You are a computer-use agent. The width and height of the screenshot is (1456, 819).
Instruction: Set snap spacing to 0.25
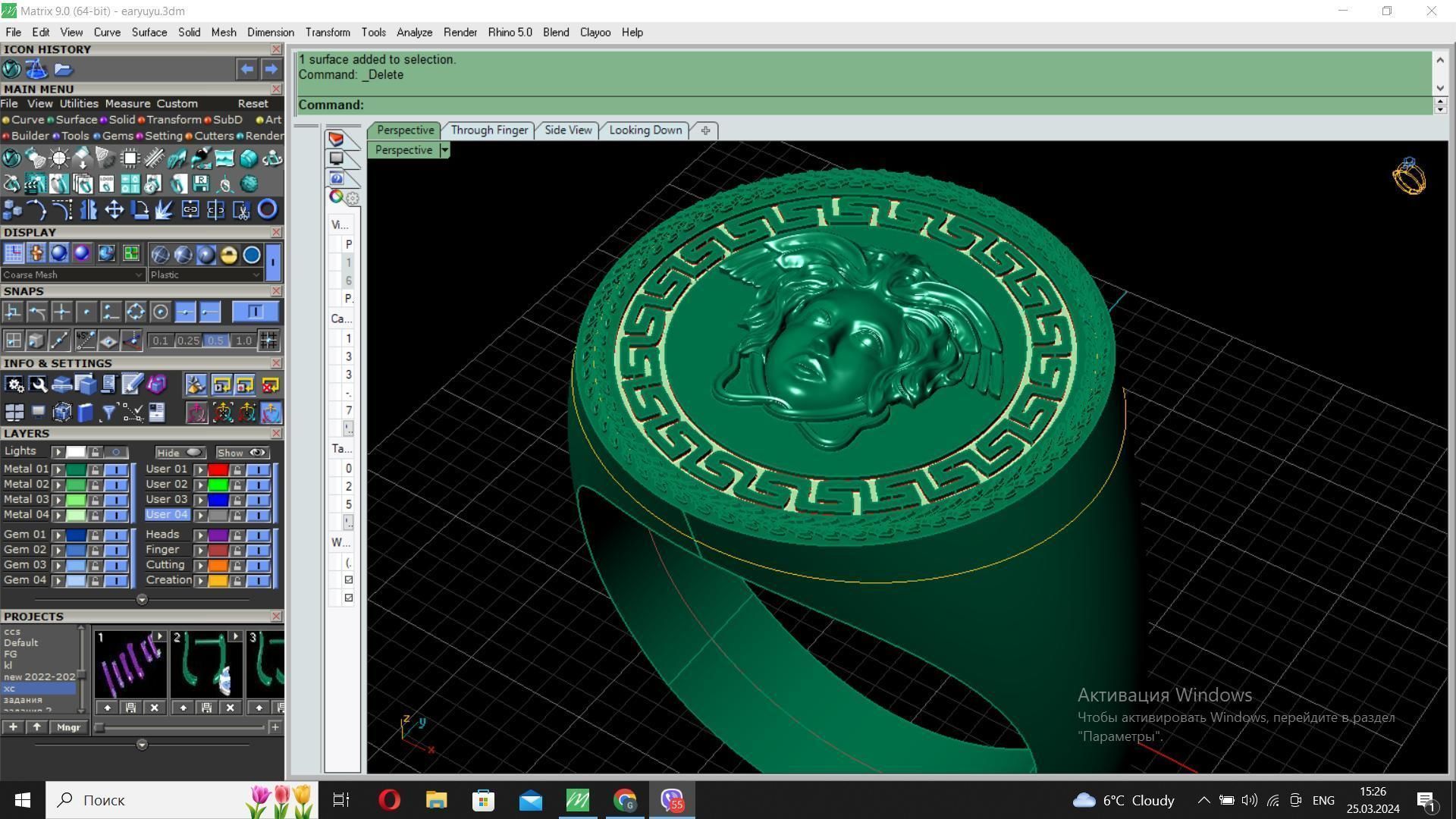(187, 341)
